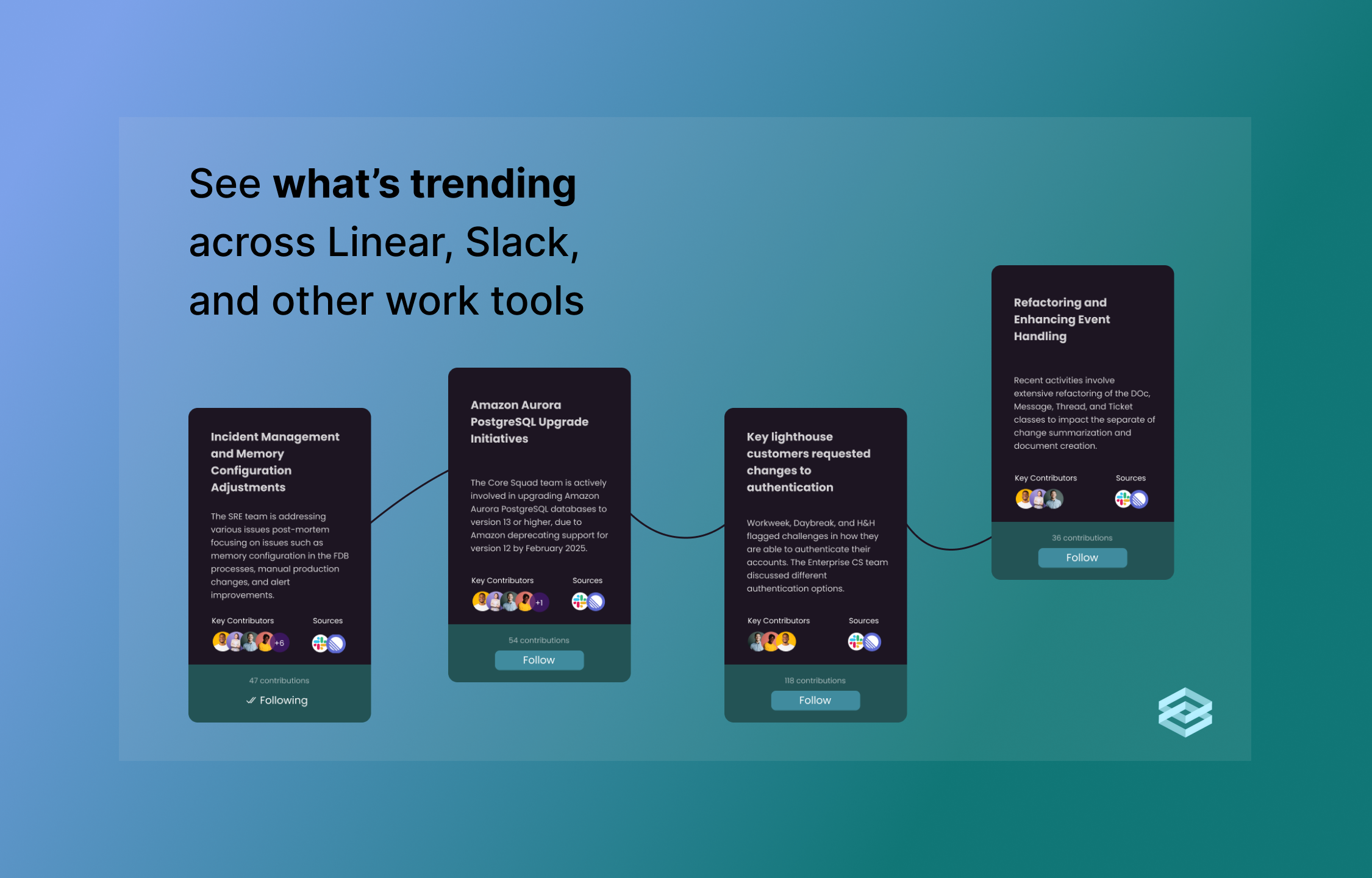Click Follow button on authentication card

coord(813,699)
